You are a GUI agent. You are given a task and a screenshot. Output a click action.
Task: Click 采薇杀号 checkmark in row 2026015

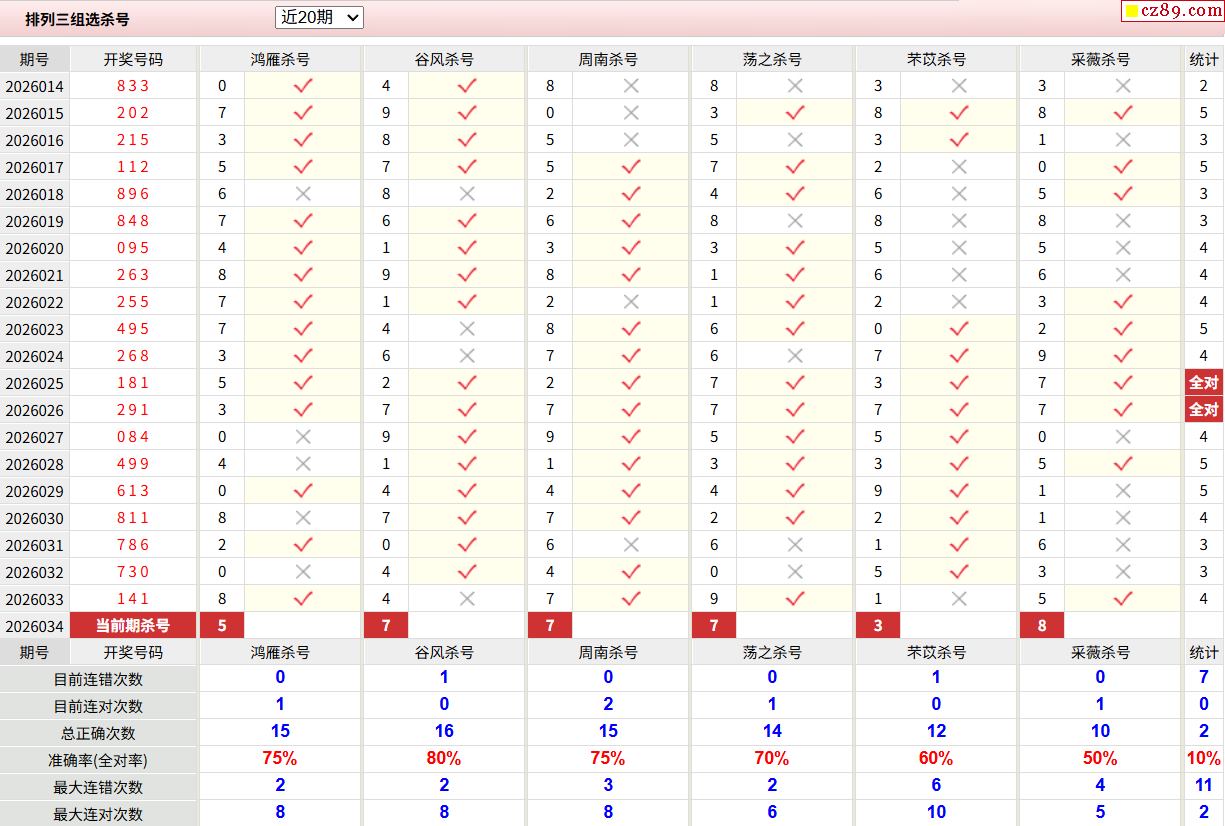point(1123,113)
